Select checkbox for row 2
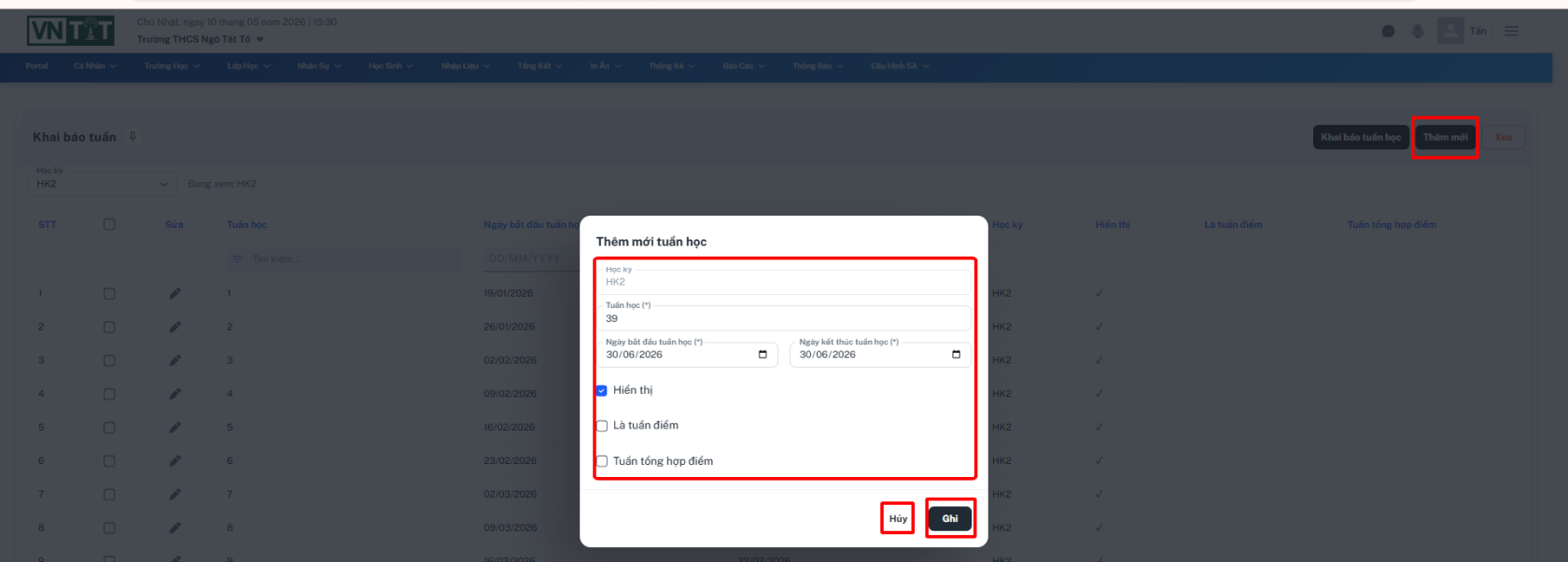The width and height of the screenshot is (1568, 562). click(x=109, y=327)
